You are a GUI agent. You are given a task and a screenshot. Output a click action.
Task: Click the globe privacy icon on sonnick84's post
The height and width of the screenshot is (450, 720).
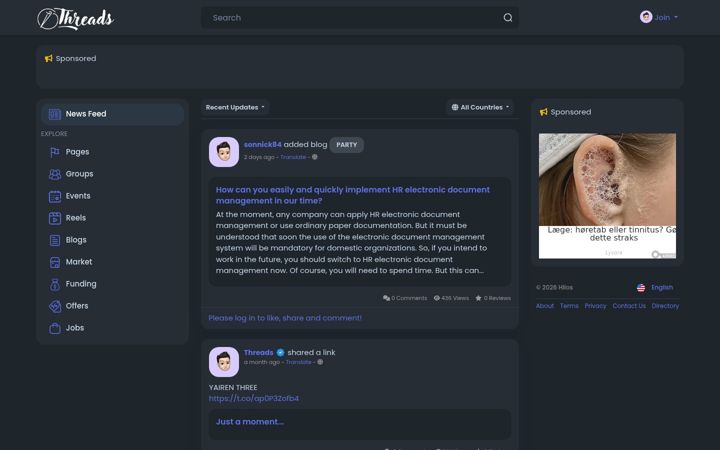315,157
